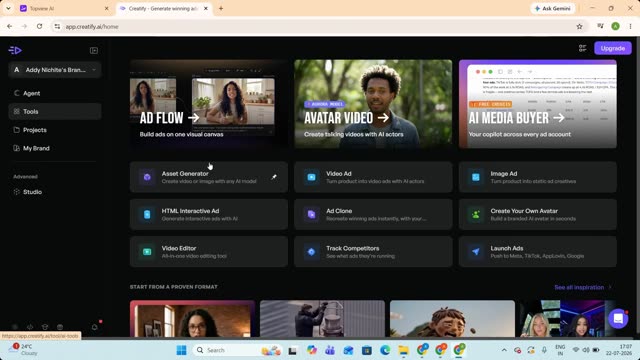
Task: Click the Video Editor title text
Action: point(179,248)
